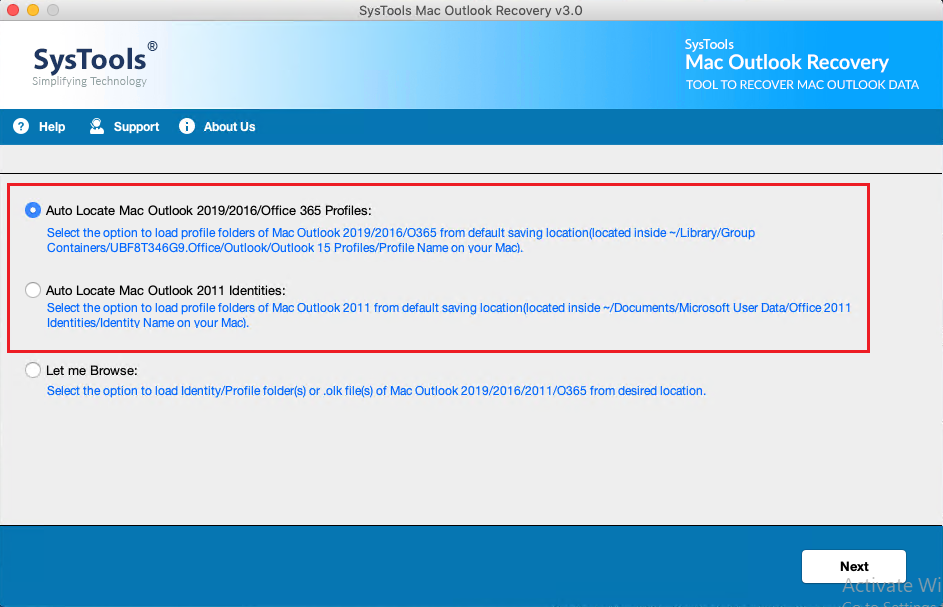The height and width of the screenshot is (607, 943).
Task: Click the Mac Outlook Recovery branding top right
Action: point(786,62)
